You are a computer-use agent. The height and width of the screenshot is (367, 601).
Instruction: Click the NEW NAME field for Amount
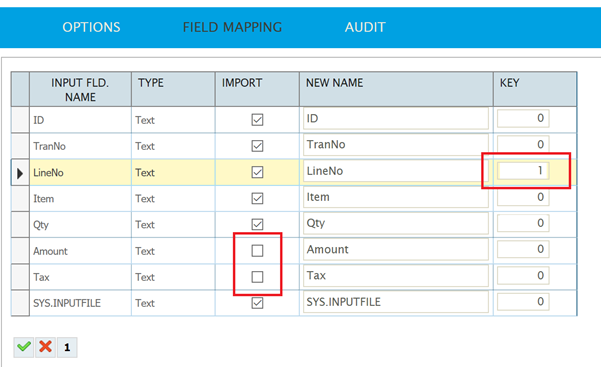(396, 250)
